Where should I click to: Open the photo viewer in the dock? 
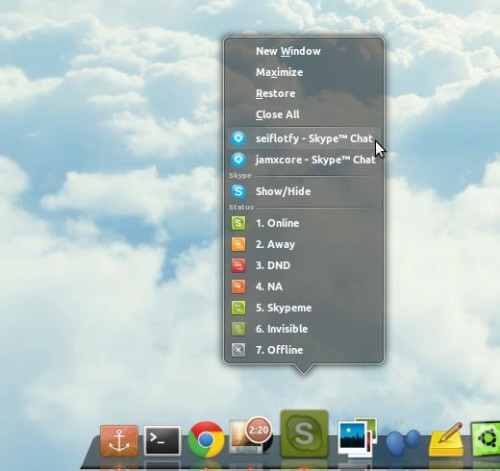tap(357, 437)
